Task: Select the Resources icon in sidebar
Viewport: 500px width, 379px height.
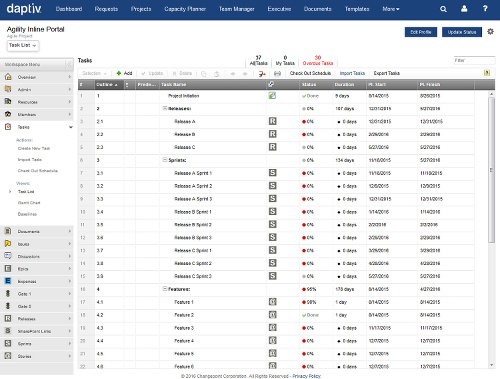Action: click(x=8, y=101)
